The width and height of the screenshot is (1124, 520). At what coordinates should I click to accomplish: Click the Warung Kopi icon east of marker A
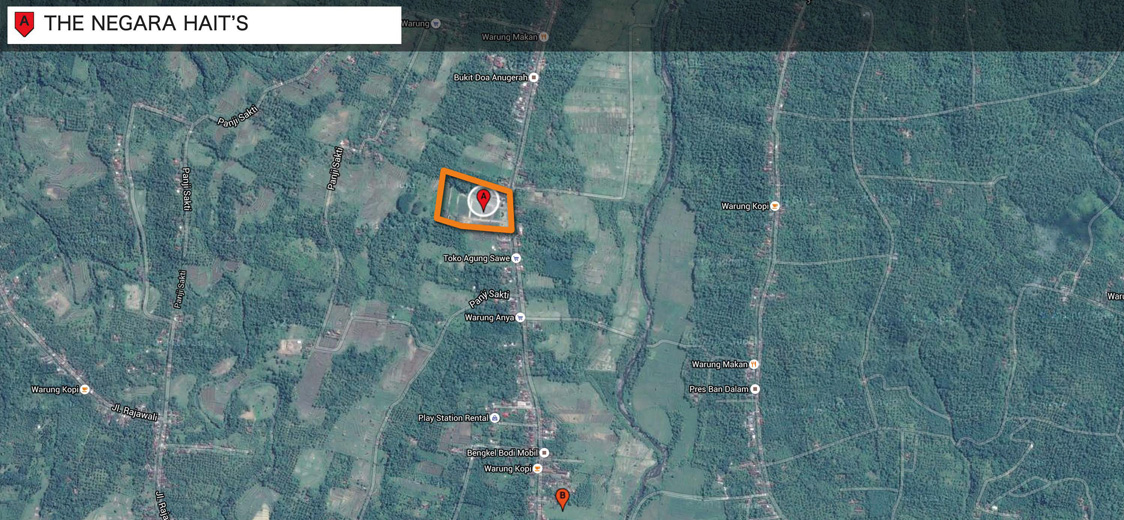775,206
